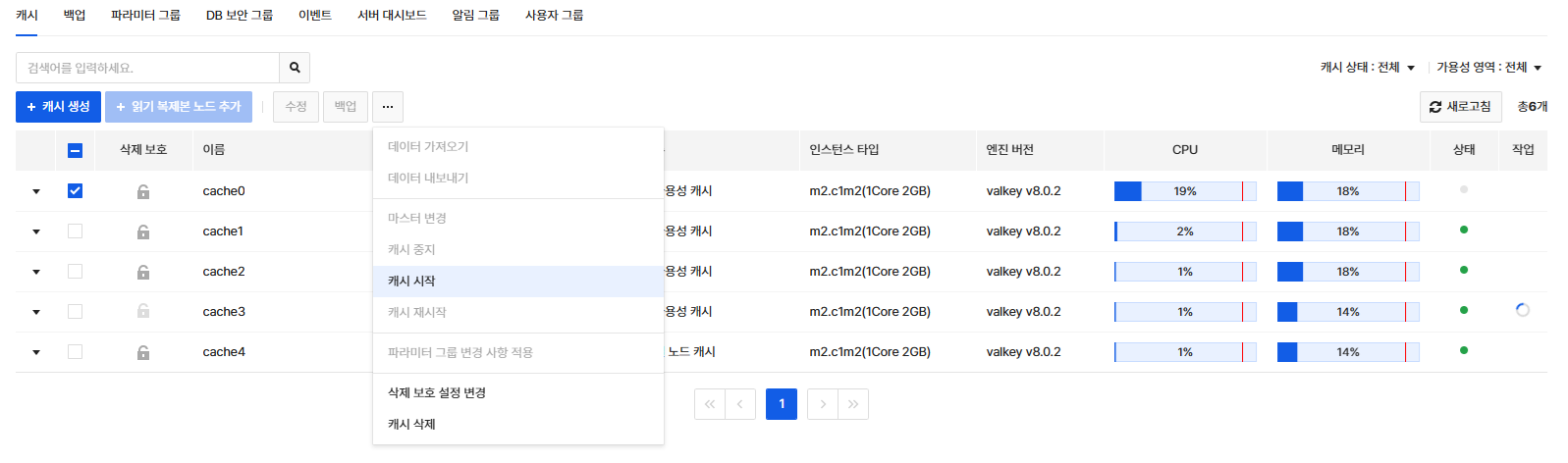Expand the cache0 row details arrow
1568x463 pixels.
[36, 191]
